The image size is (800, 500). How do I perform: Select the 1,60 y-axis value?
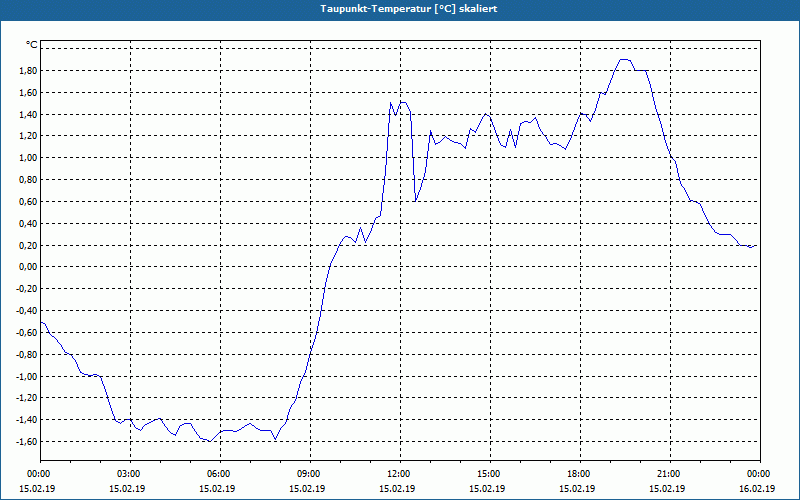[x=28, y=92]
